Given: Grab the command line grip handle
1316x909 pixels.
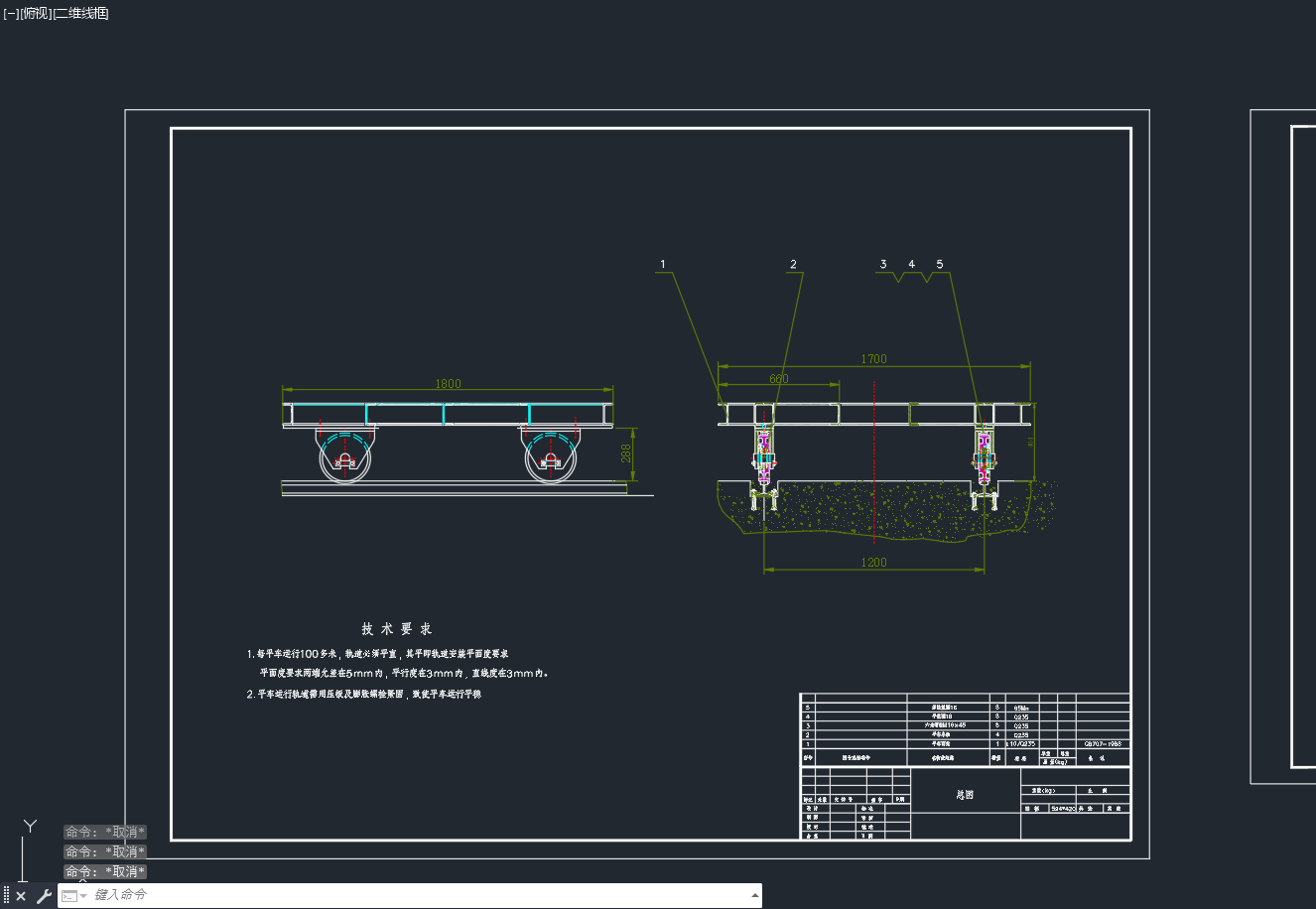Looking at the screenshot, I should 6,896.
